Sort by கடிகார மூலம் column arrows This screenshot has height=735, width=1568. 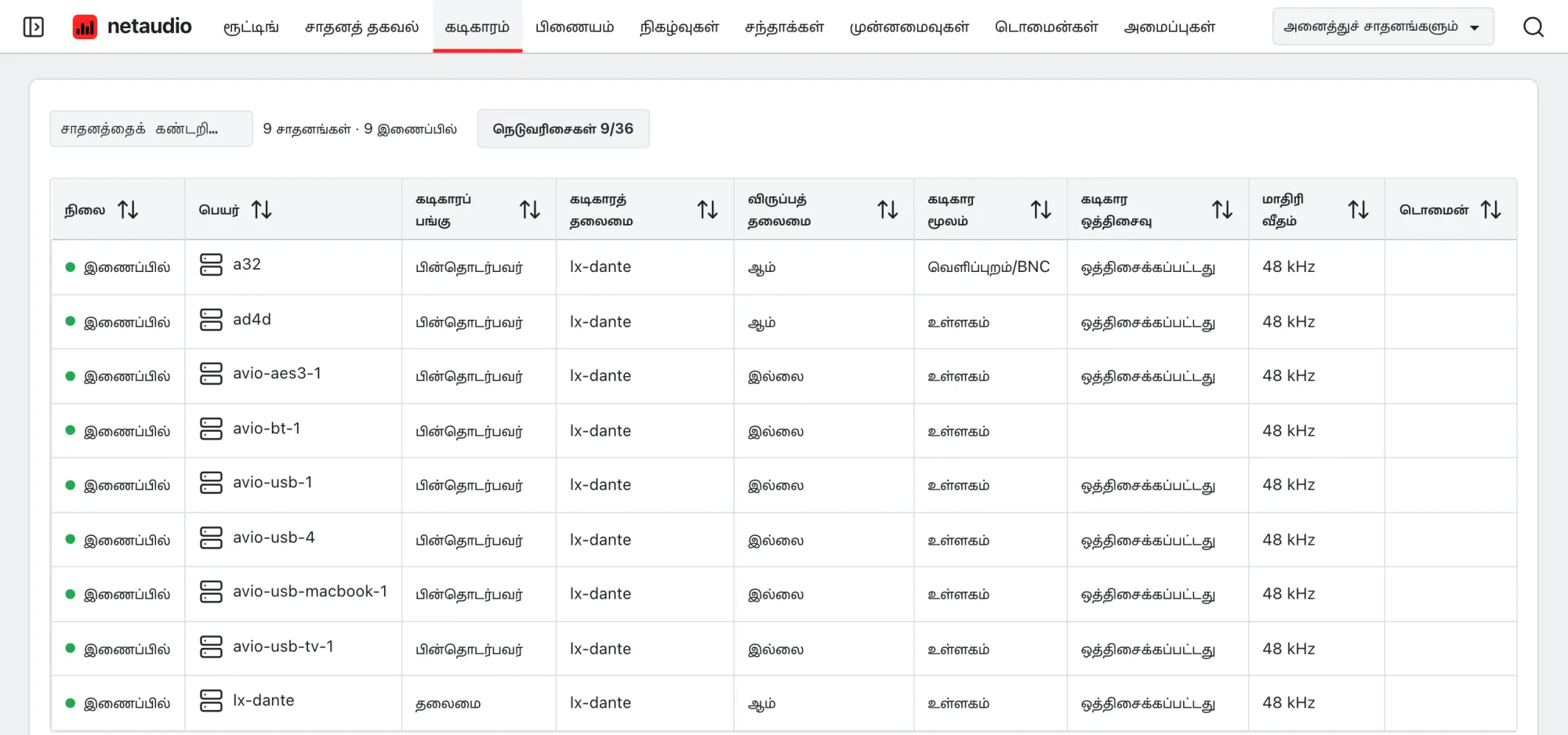click(1041, 209)
